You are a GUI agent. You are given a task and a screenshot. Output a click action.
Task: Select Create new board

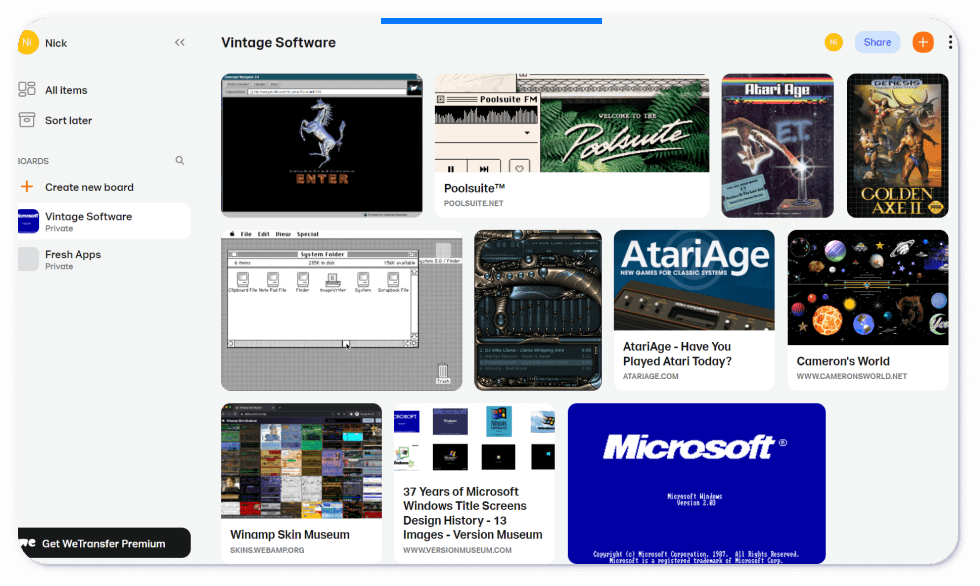pyautogui.click(x=89, y=187)
